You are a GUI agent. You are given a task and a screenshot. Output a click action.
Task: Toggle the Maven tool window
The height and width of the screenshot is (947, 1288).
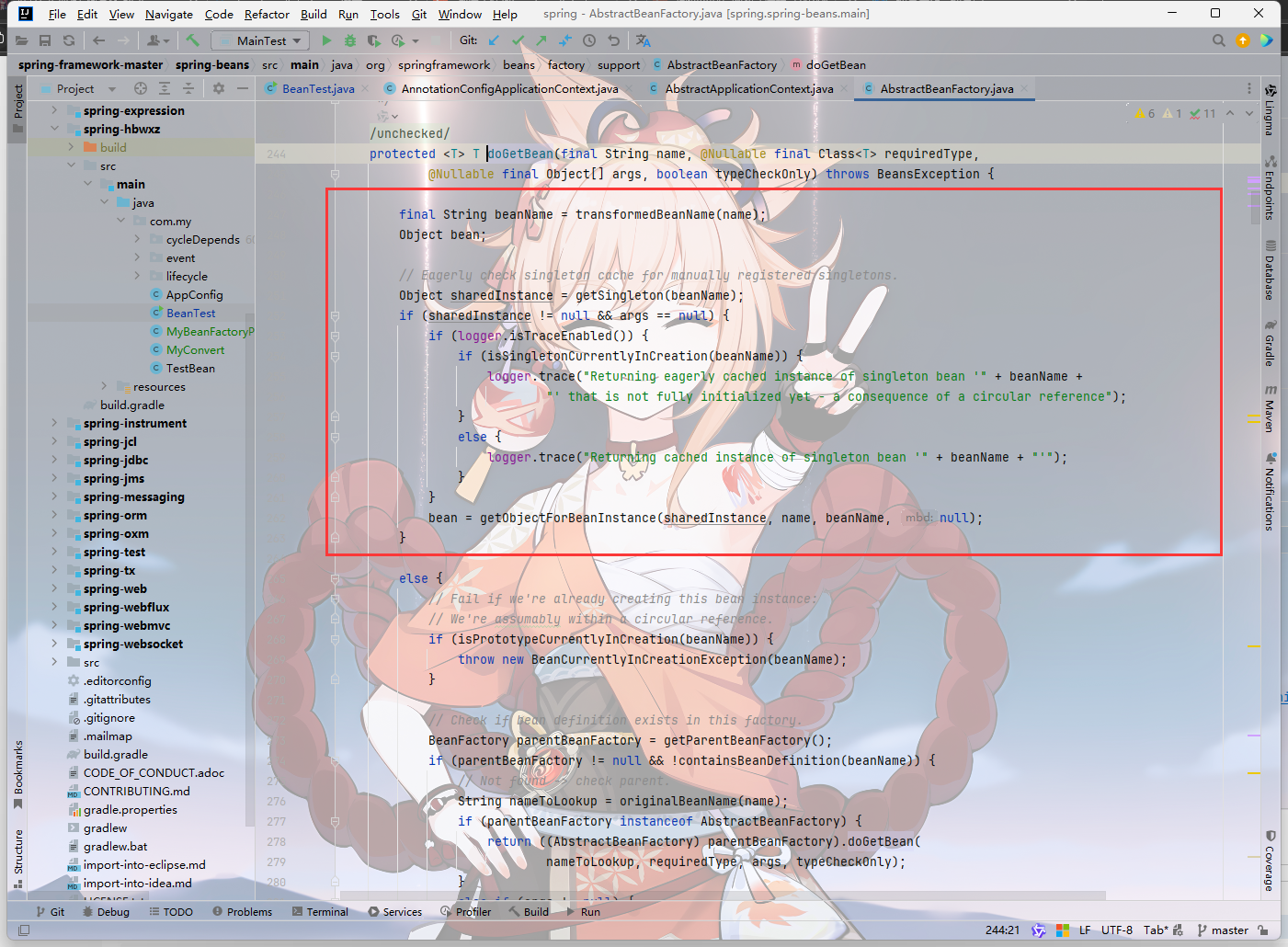[x=1270, y=408]
